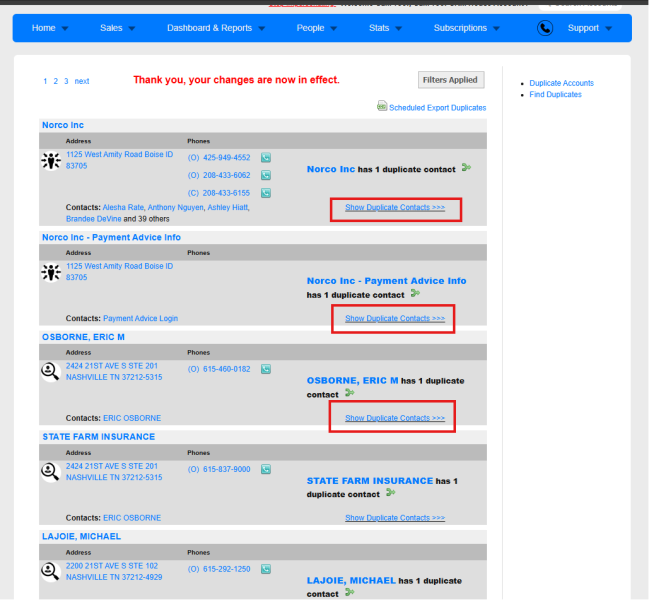This screenshot has width=649, height=600.
Task: Open the Stats menu
Action: 379,28
